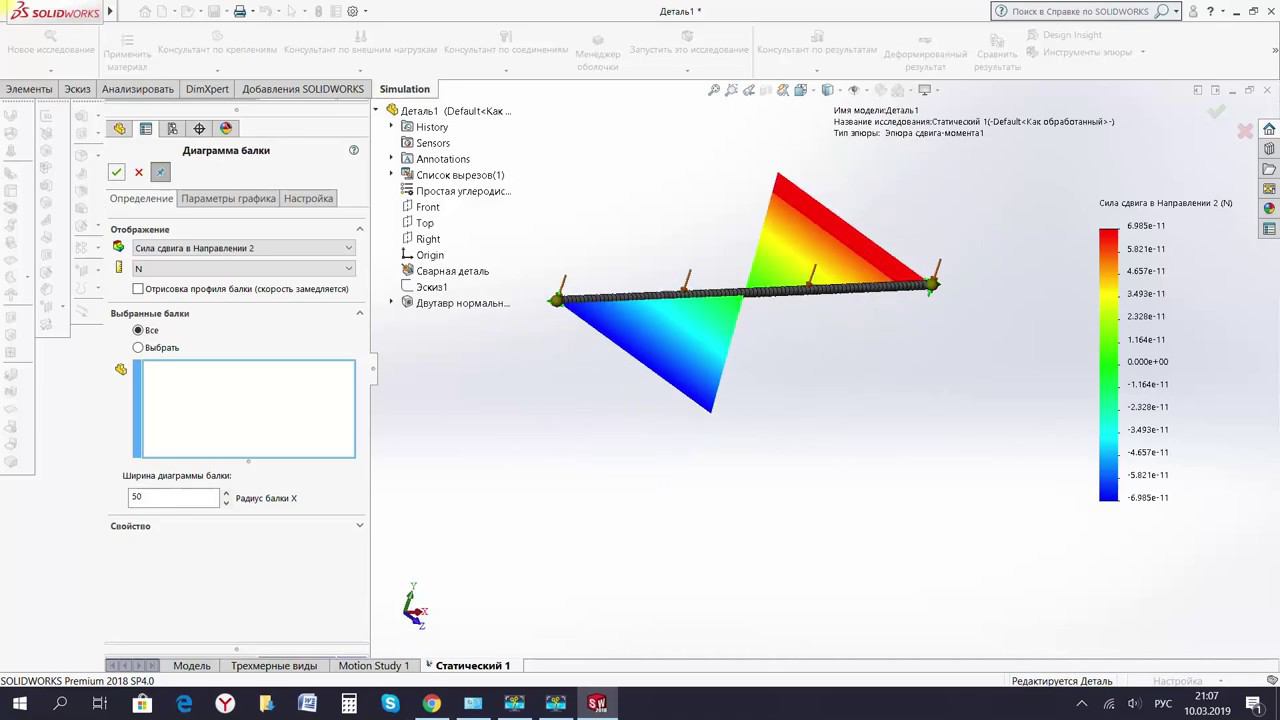The image size is (1280, 720).
Task: Enable Отрисовка профиля балки checkbox
Action: pos(138,289)
